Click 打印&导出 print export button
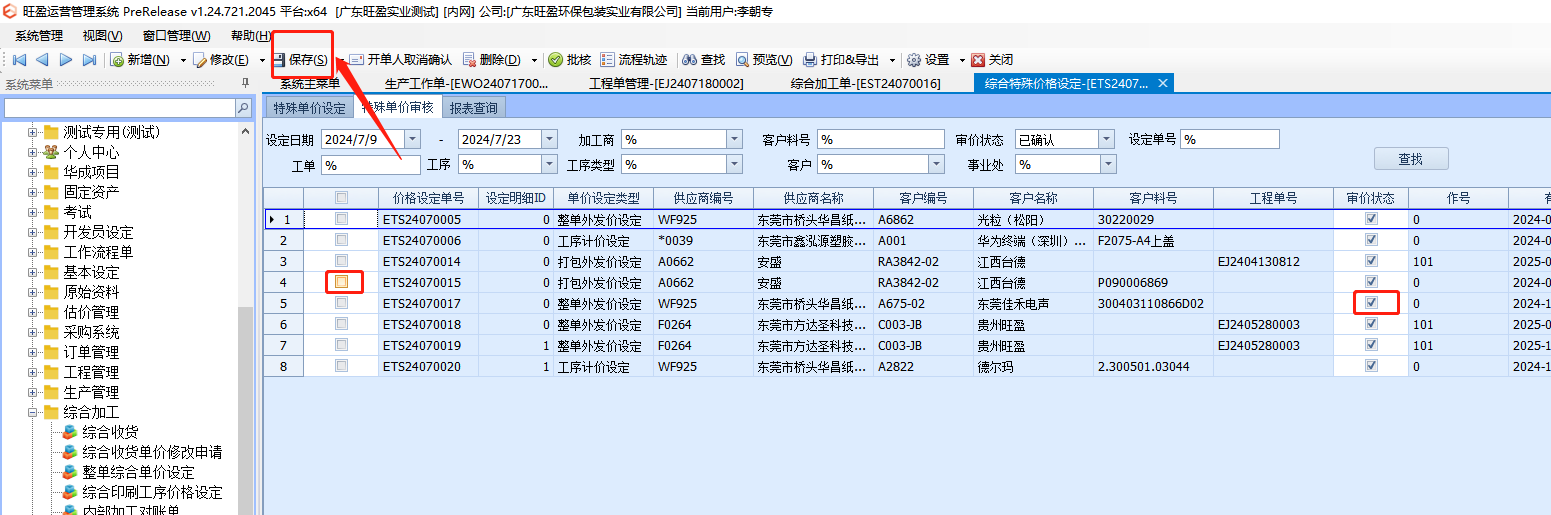This screenshot has width=1551, height=515. tap(843, 60)
